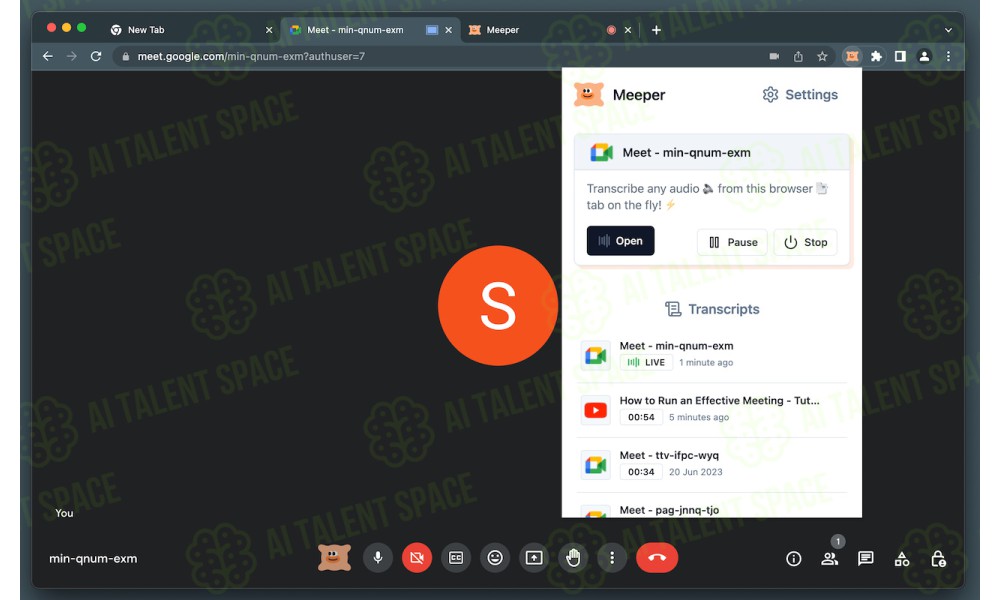This screenshot has width=1000, height=600.
Task: Toggle closed captions in Meet
Action: (x=456, y=558)
